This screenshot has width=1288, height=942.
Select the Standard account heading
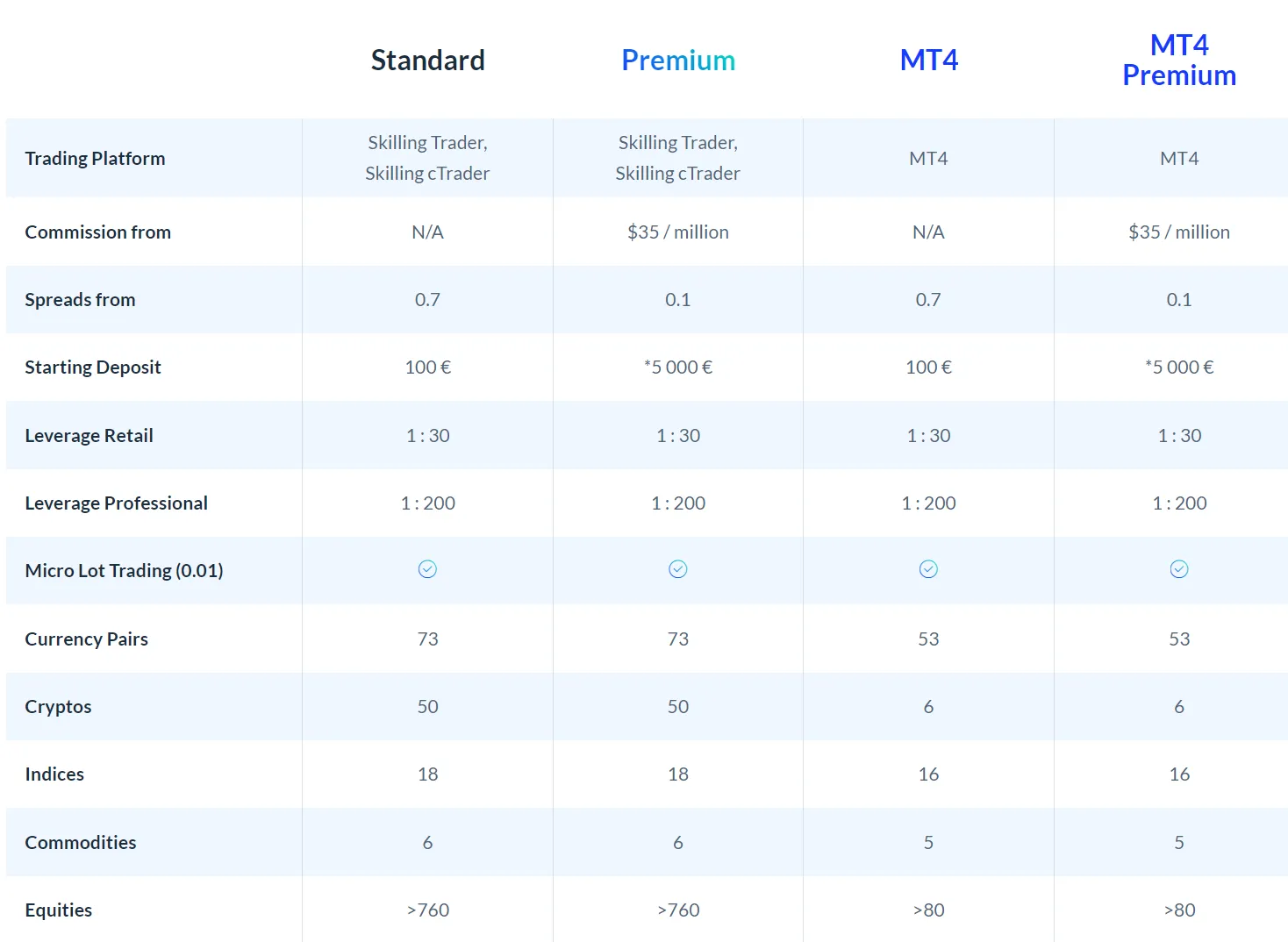[x=427, y=61]
